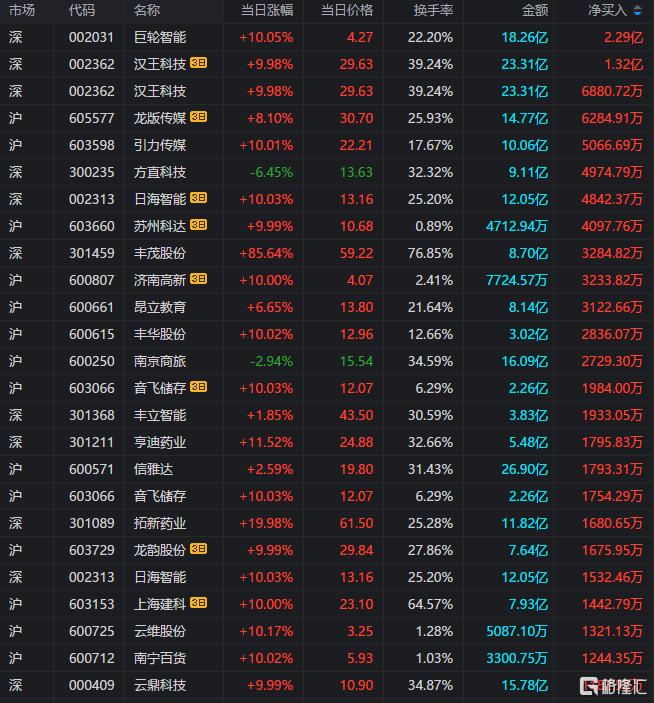Click the -6.45% change value
The width and height of the screenshot is (654, 703).
(x=272, y=172)
